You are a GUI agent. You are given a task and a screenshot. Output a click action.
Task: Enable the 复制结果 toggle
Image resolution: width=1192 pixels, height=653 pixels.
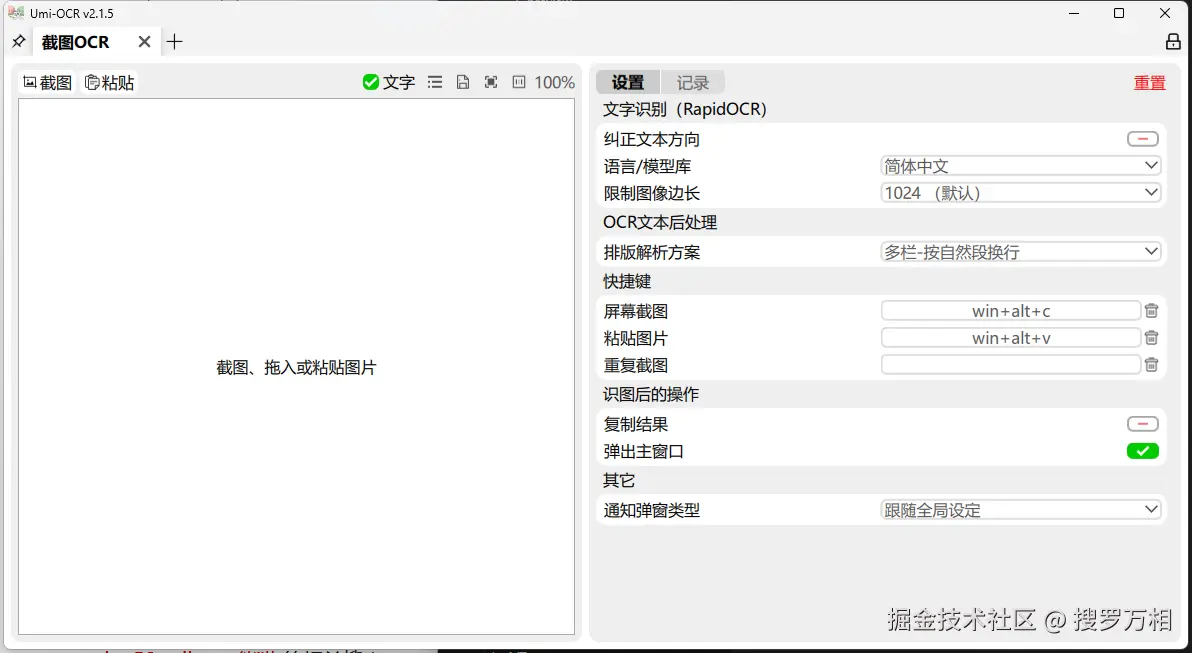(x=1143, y=424)
